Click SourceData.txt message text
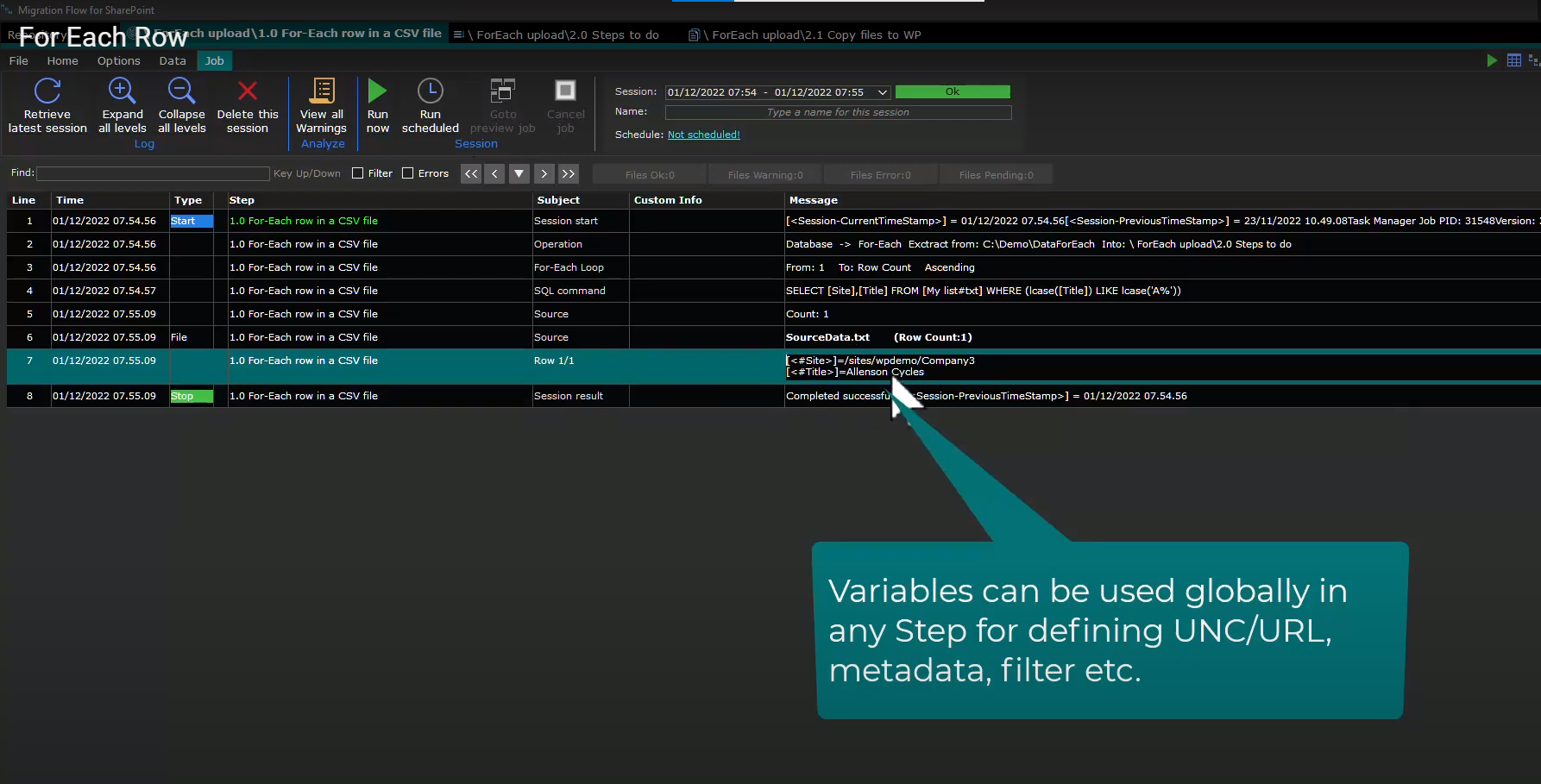1541x784 pixels. coord(827,337)
